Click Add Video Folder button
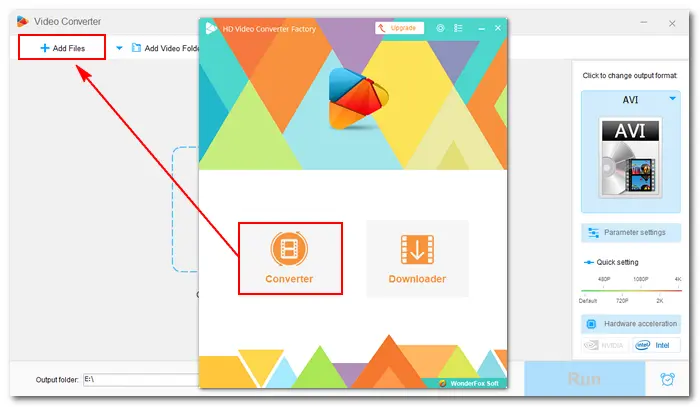This screenshot has width=700, height=407. coord(165,48)
